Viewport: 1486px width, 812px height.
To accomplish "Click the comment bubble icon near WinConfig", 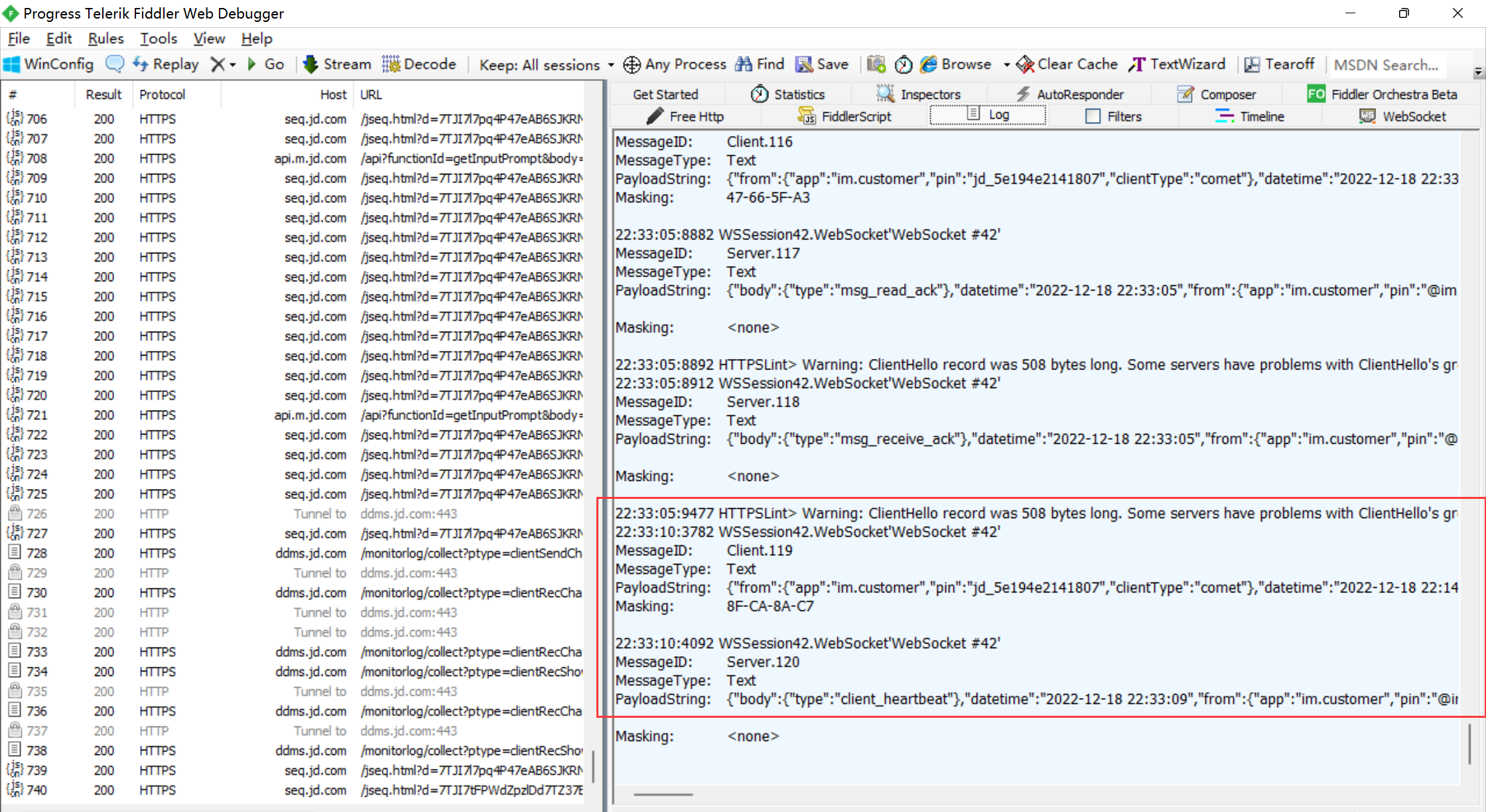I will pyautogui.click(x=115, y=64).
